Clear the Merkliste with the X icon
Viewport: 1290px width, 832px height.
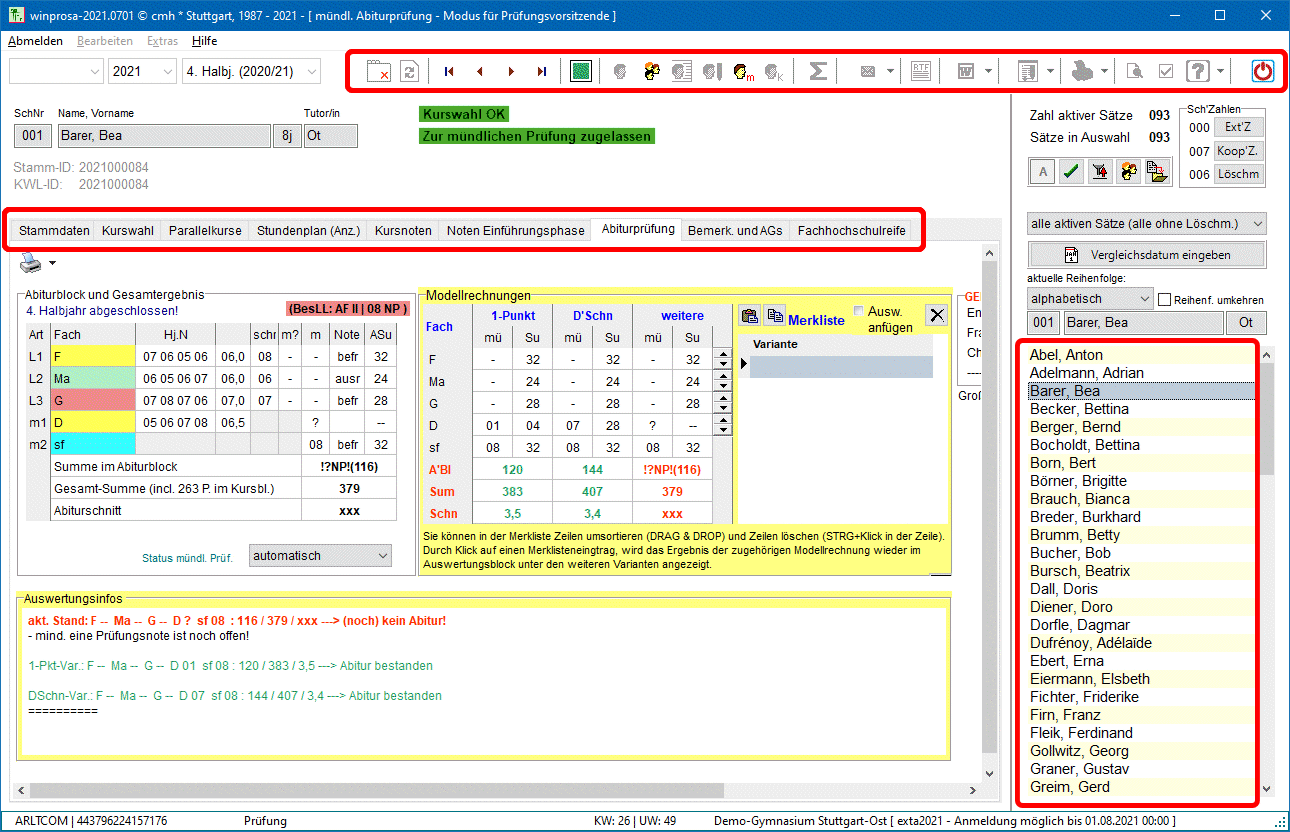click(936, 315)
